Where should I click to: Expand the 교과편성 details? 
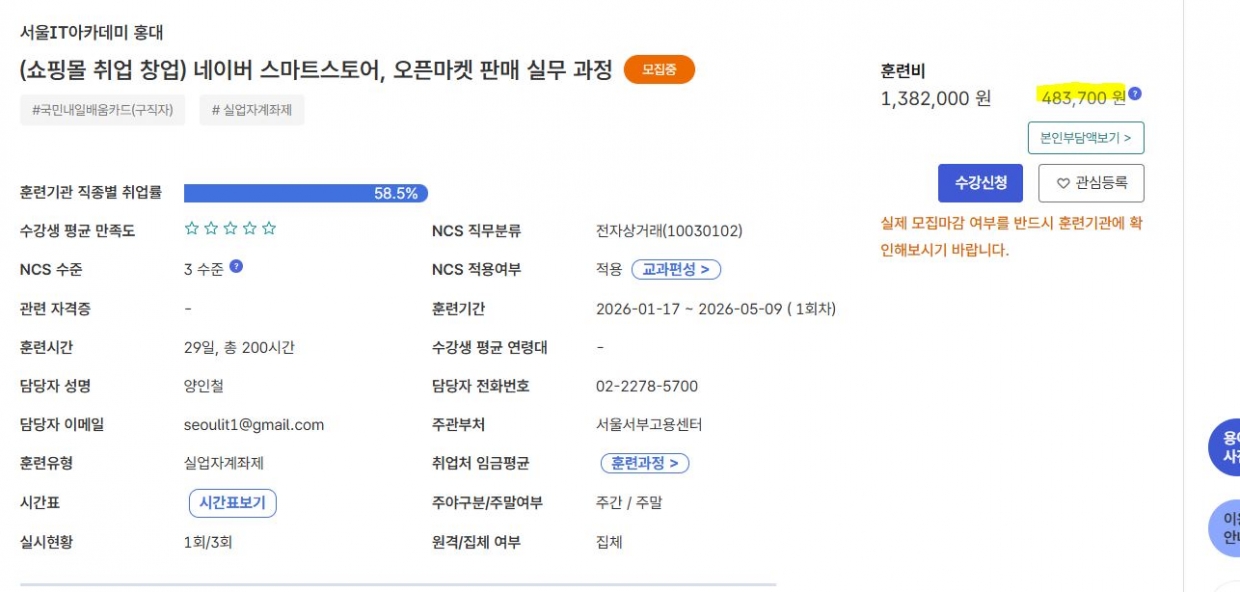pyautogui.click(x=676, y=269)
